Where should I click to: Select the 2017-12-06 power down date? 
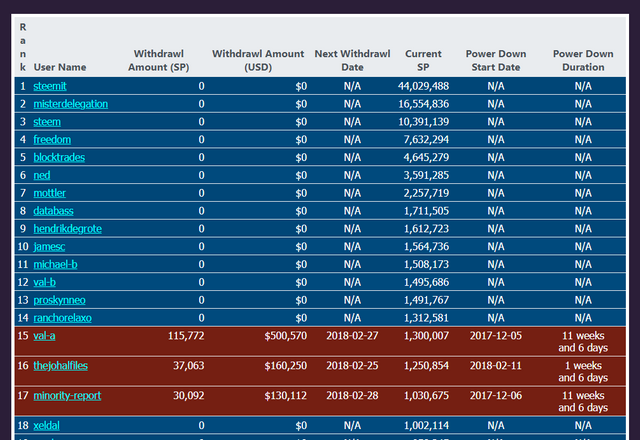(x=496, y=396)
